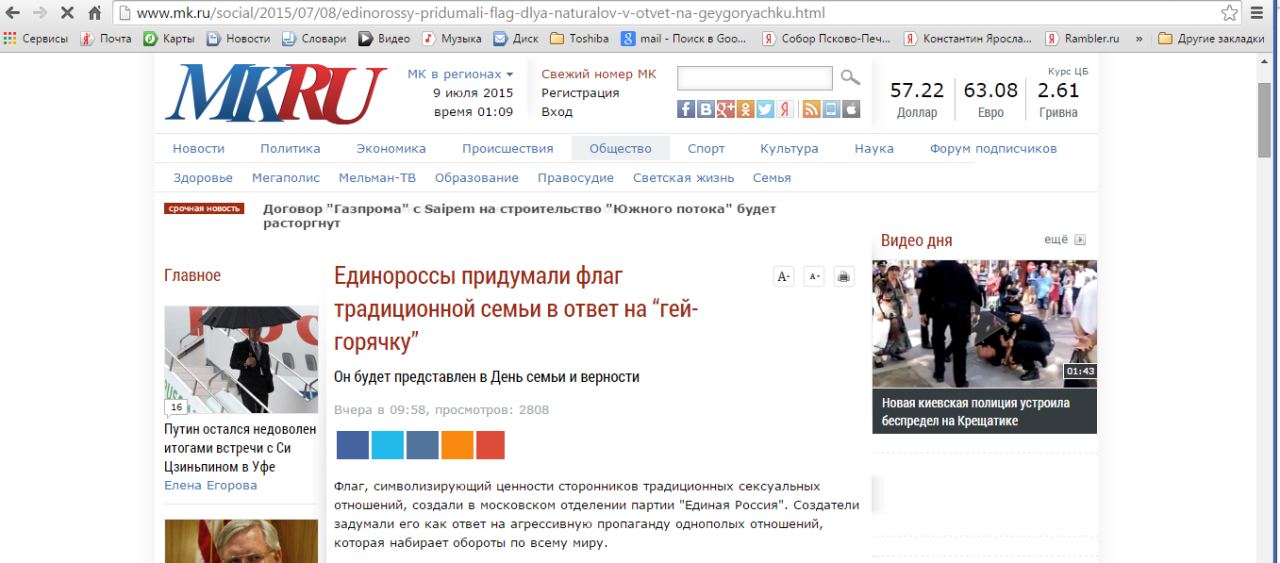Open MK Facebook page icon in header
Screen dimensions: 1280x563
[x=685, y=109]
